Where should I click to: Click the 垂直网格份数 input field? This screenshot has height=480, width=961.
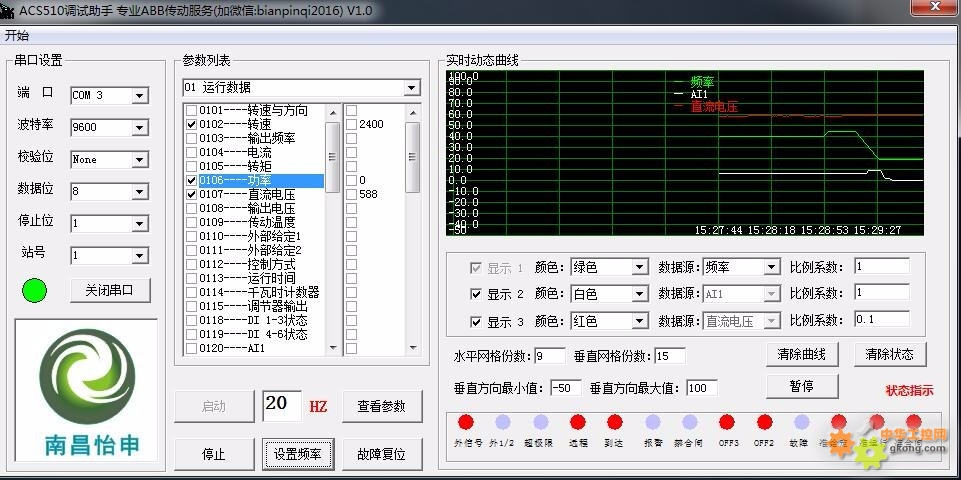click(669, 356)
